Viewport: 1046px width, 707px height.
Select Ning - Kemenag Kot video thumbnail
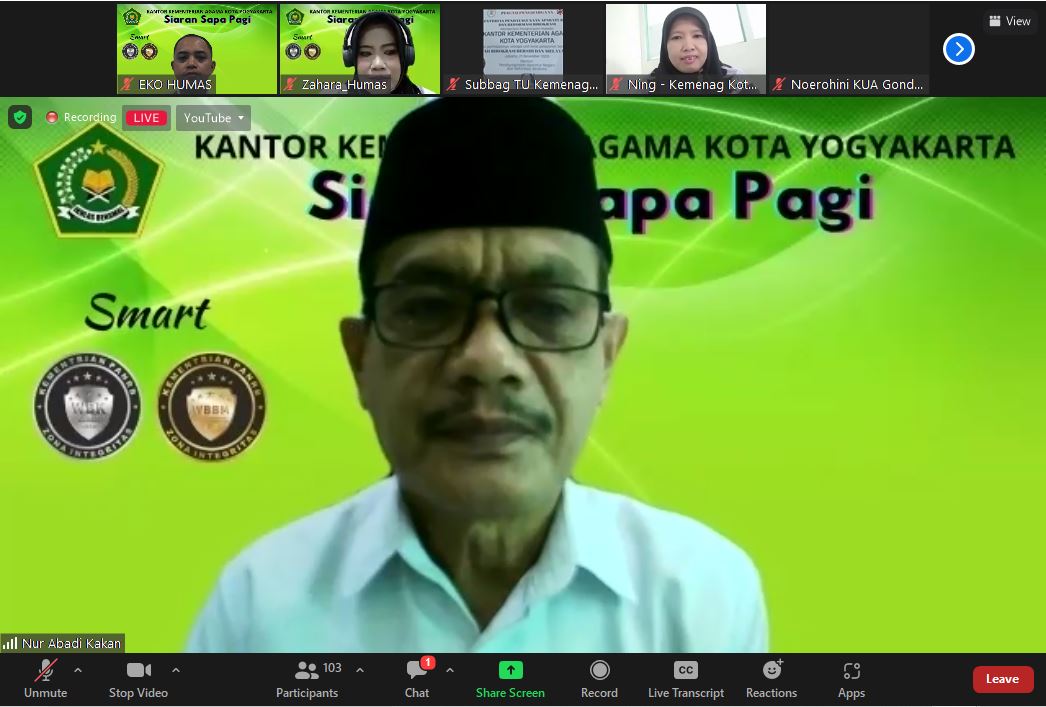686,49
